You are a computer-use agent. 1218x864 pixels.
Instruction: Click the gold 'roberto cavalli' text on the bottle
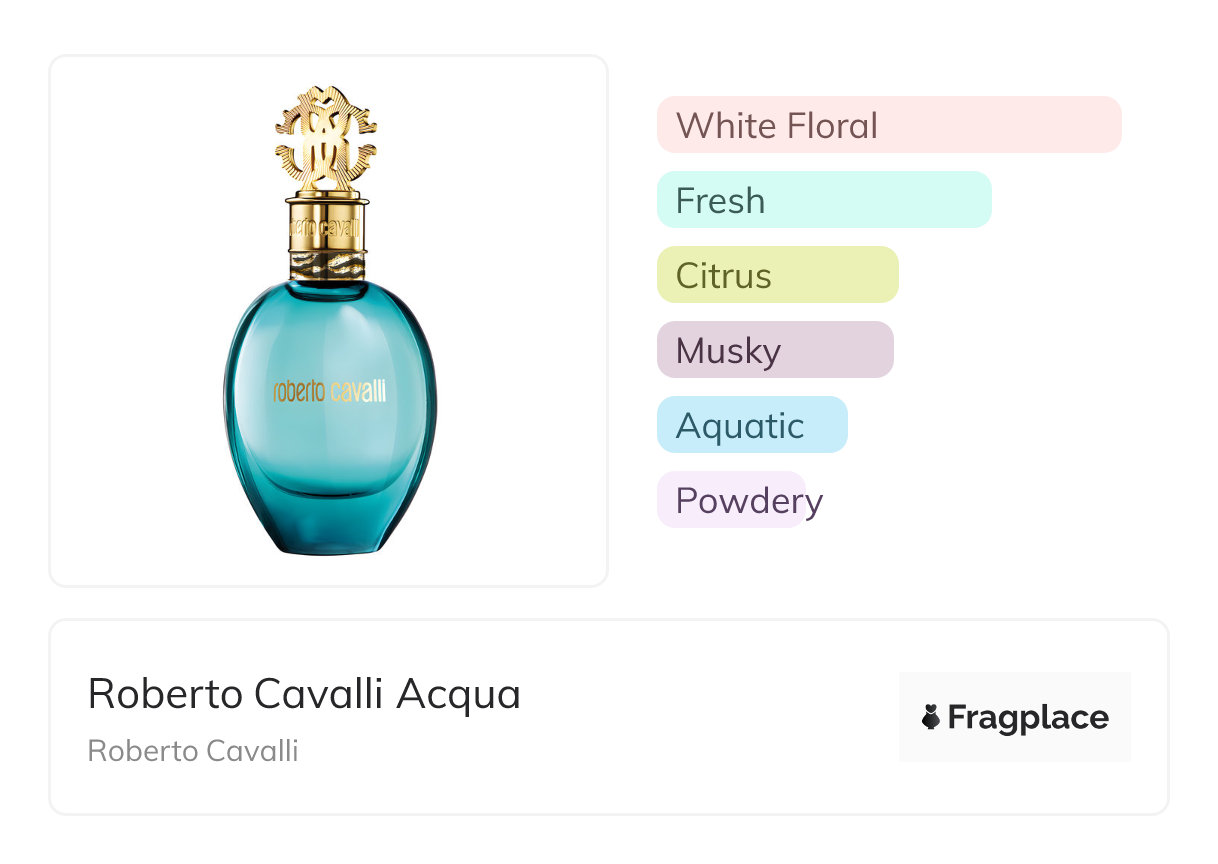[329, 392]
